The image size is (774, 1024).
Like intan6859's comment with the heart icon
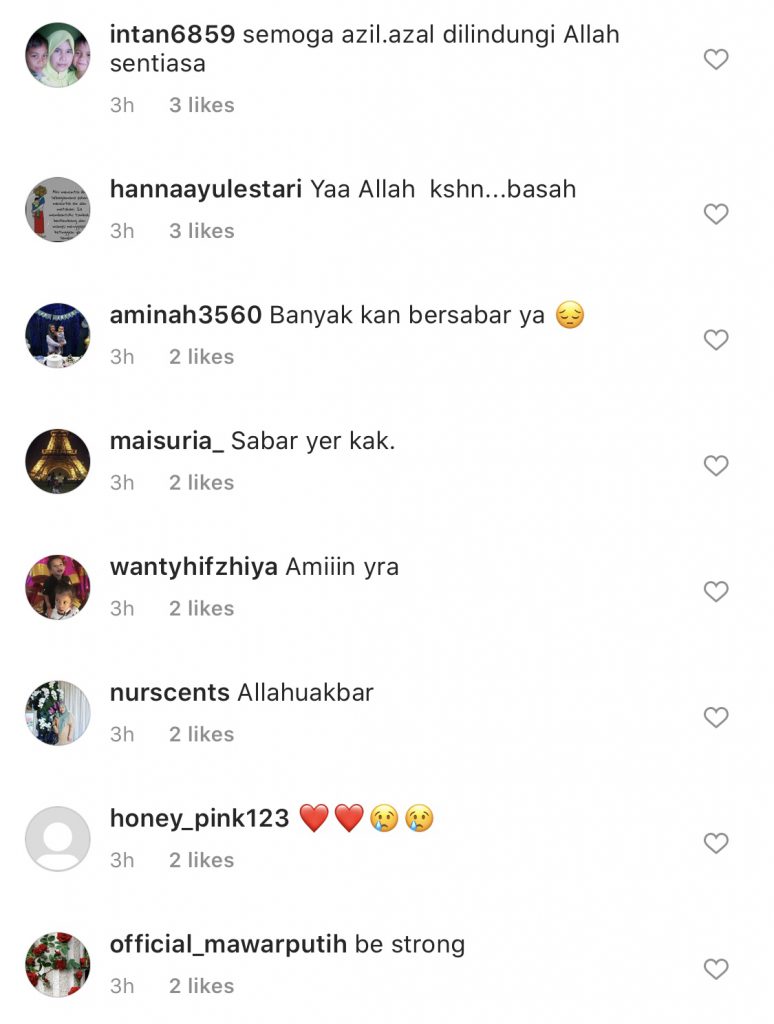(716, 59)
